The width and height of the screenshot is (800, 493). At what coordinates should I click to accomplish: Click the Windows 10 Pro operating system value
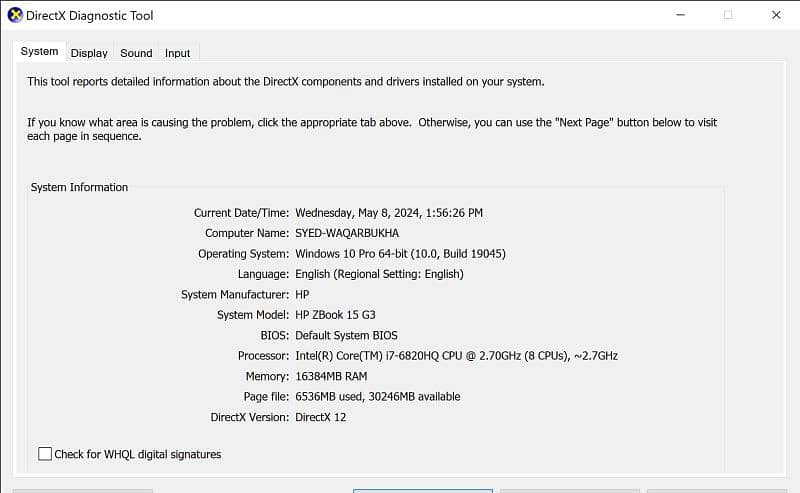[x=400, y=254]
